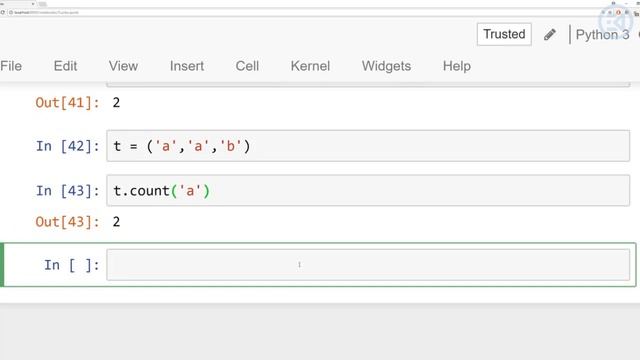Click the In [43] prompt label
640x360 pixels.
click(x=67, y=191)
